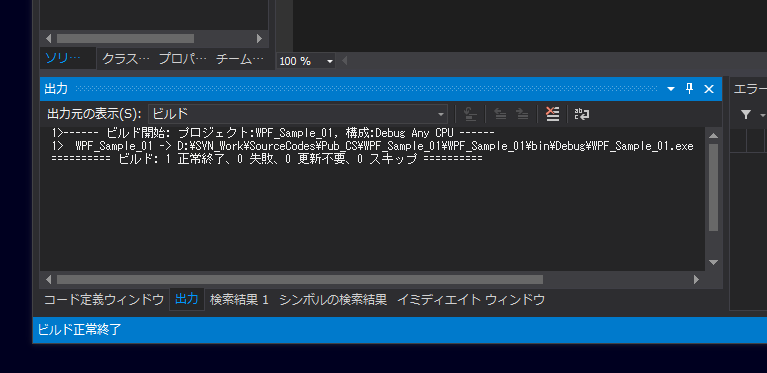
Task: Click the Clear All output icon
Action: [552, 114]
